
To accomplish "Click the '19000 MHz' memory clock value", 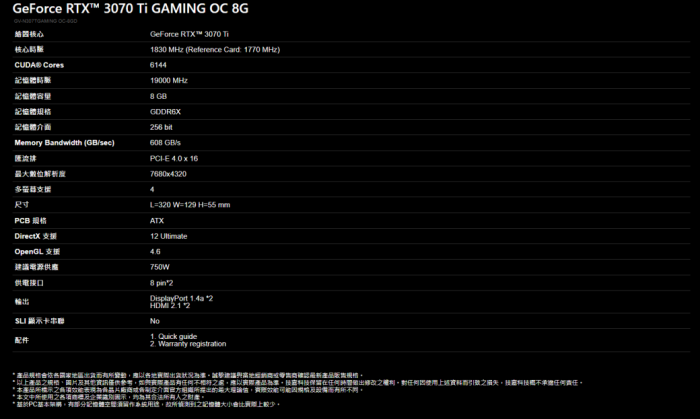I will (169, 81).
